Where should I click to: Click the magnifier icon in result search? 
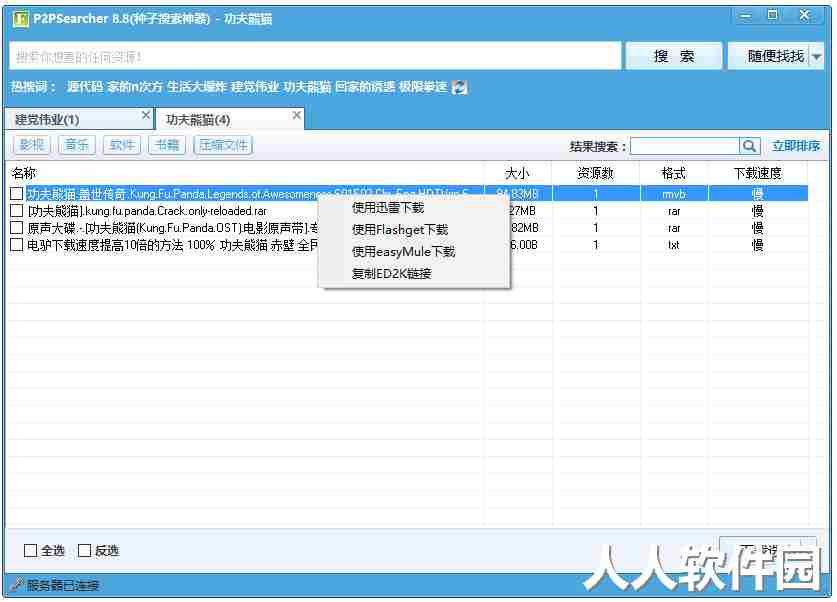tap(749, 146)
